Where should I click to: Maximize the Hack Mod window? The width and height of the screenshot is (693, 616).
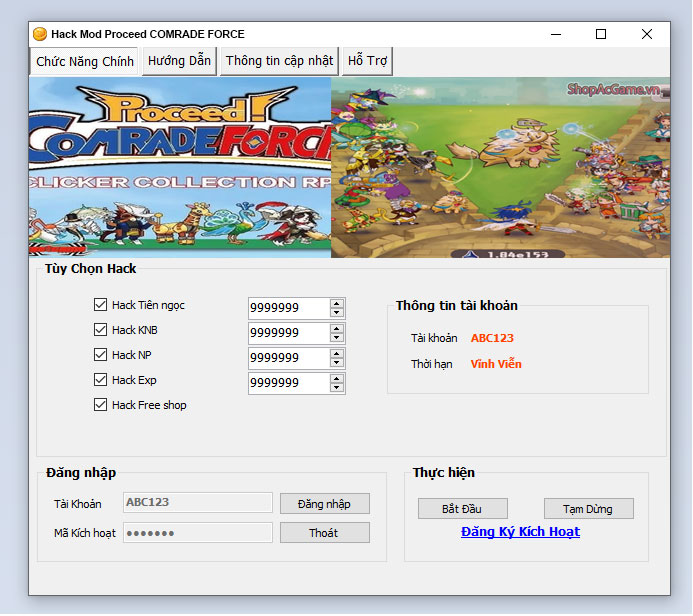tap(601, 34)
